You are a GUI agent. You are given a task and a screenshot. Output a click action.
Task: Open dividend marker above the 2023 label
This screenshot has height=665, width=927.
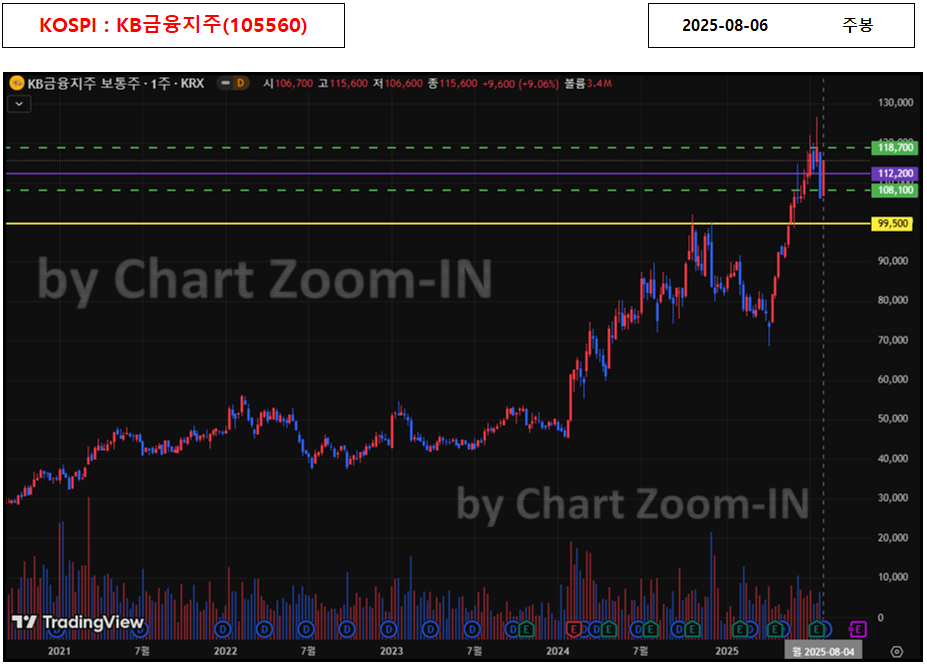coord(388,630)
